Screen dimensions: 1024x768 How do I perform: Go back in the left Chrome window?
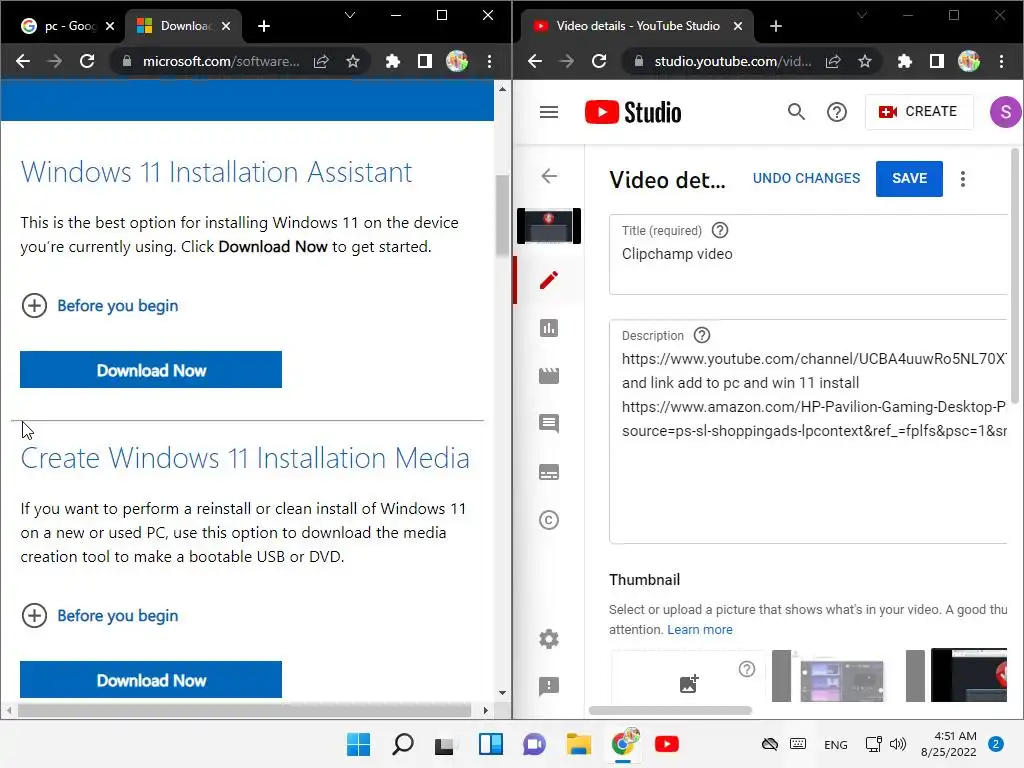23,61
